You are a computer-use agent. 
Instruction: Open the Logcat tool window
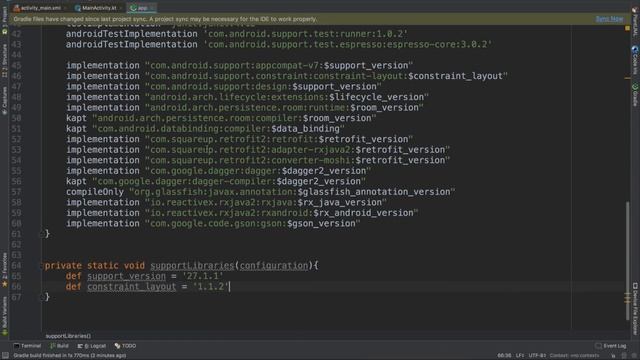(x=92, y=346)
